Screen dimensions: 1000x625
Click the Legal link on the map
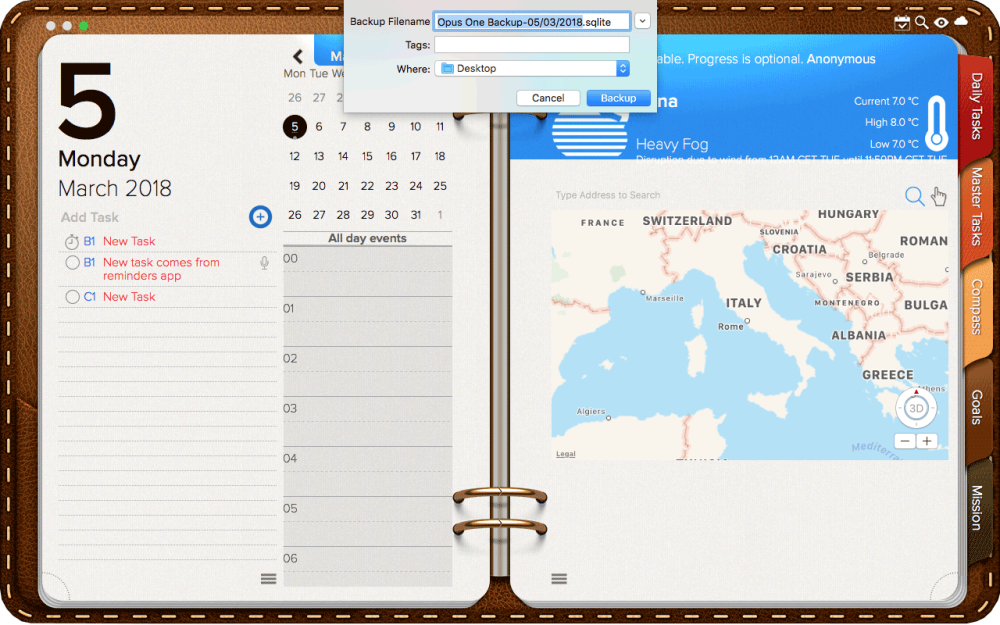click(x=565, y=454)
